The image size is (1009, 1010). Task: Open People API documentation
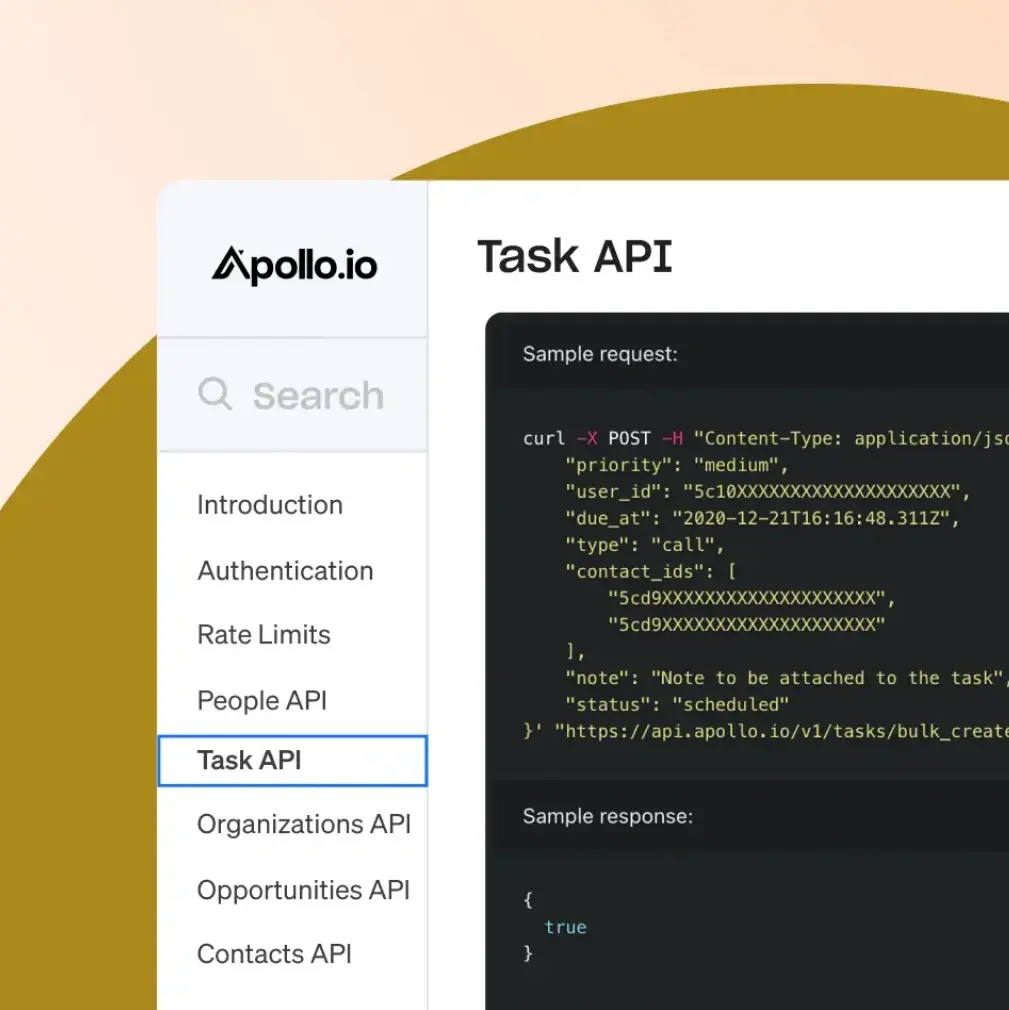[x=262, y=701]
